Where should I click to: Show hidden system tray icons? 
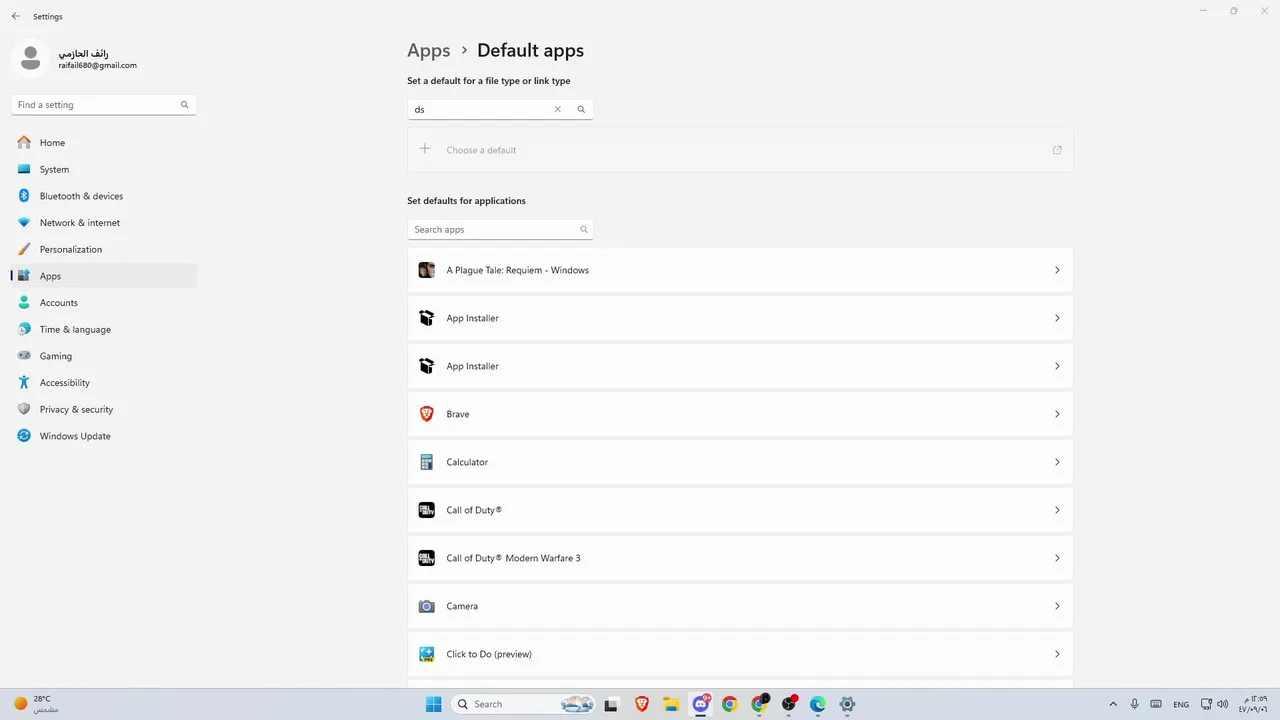coord(1113,704)
